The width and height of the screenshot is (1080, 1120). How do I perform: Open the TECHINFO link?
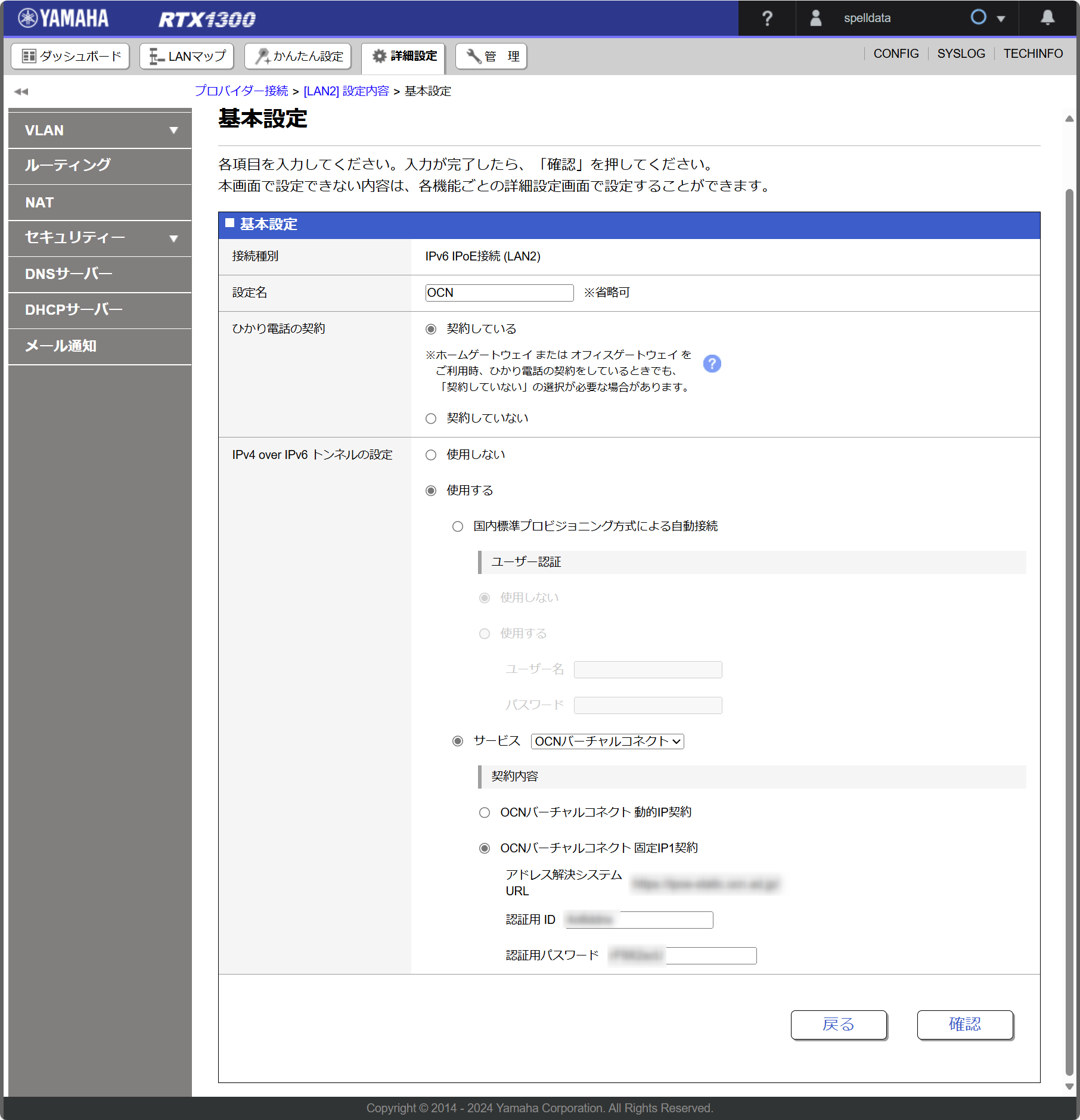(x=1033, y=54)
